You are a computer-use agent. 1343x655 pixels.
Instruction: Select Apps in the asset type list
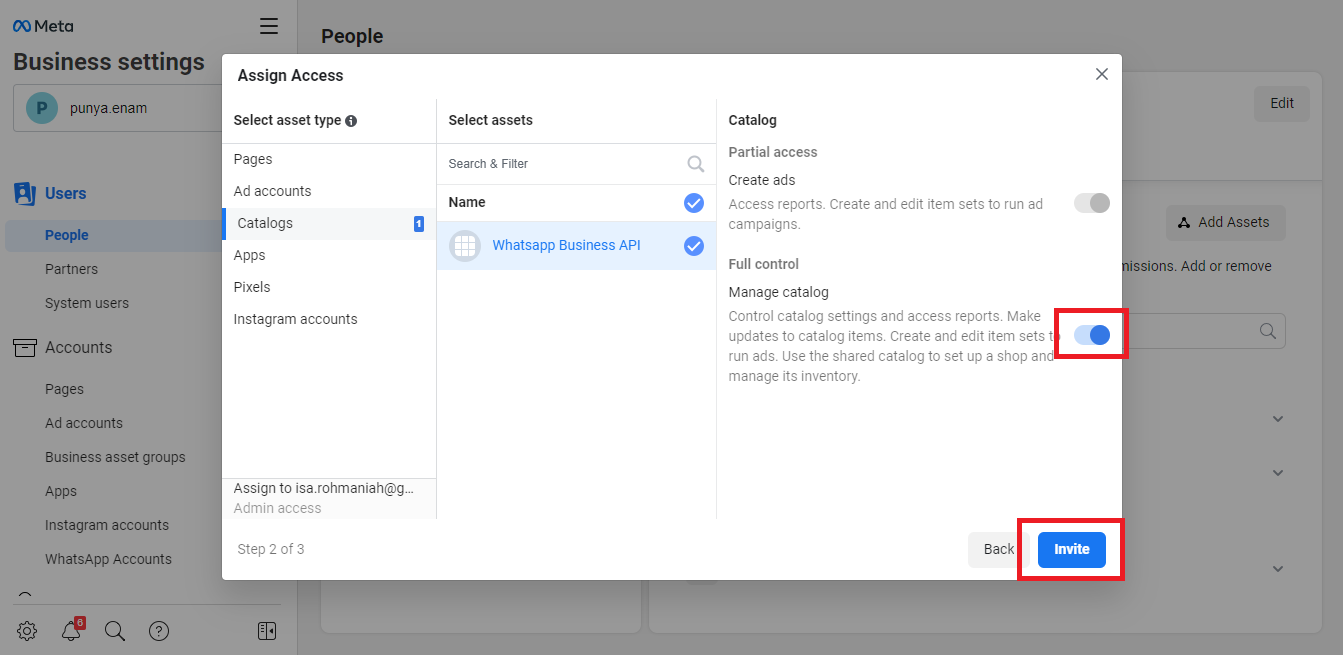click(x=329, y=256)
